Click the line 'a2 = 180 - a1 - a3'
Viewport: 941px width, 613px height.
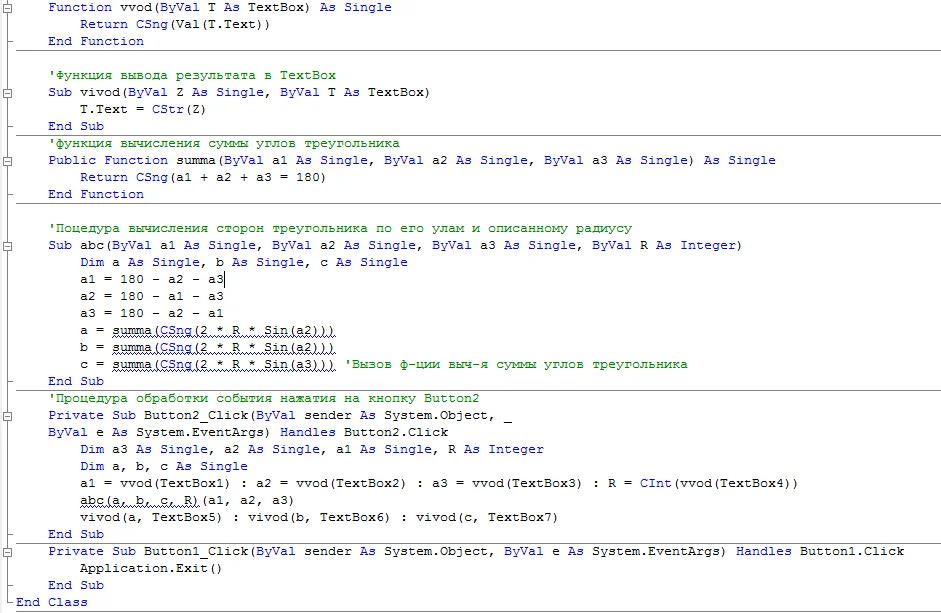[152, 297]
